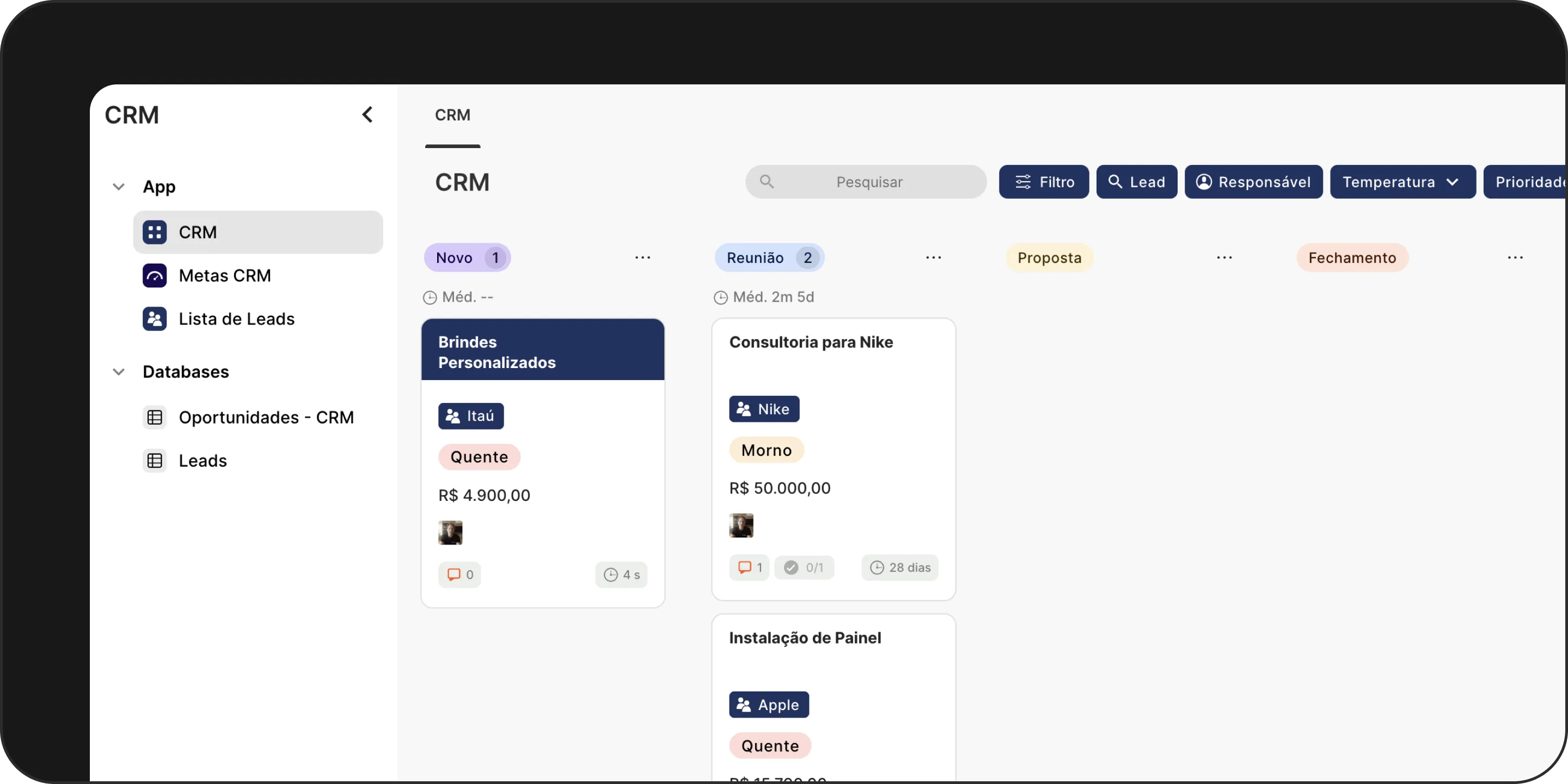Open the Proposta column three-dot menu
This screenshot has width=1568, height=784.
coord(1224,258)
